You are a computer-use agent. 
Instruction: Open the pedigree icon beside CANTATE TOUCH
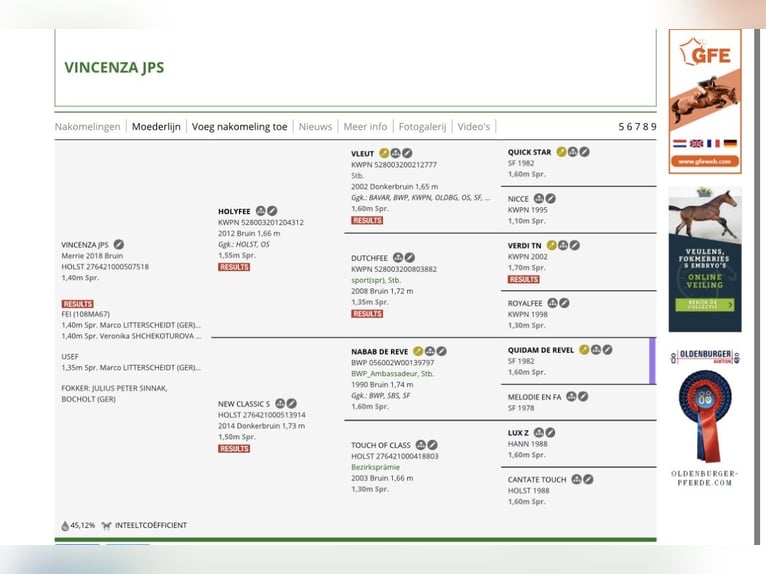(577, 479)
